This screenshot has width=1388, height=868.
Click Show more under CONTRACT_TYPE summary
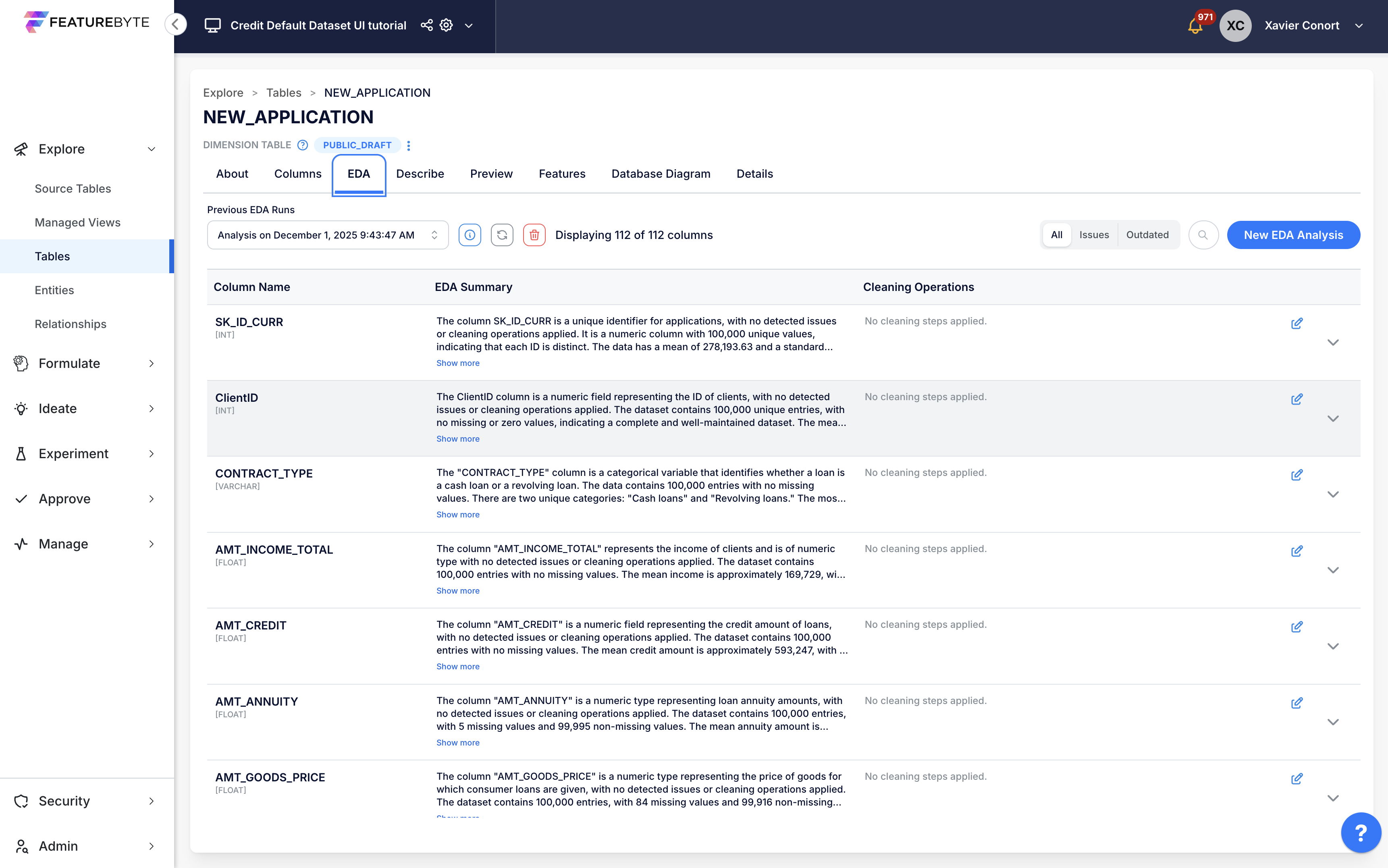coord(457,514)
